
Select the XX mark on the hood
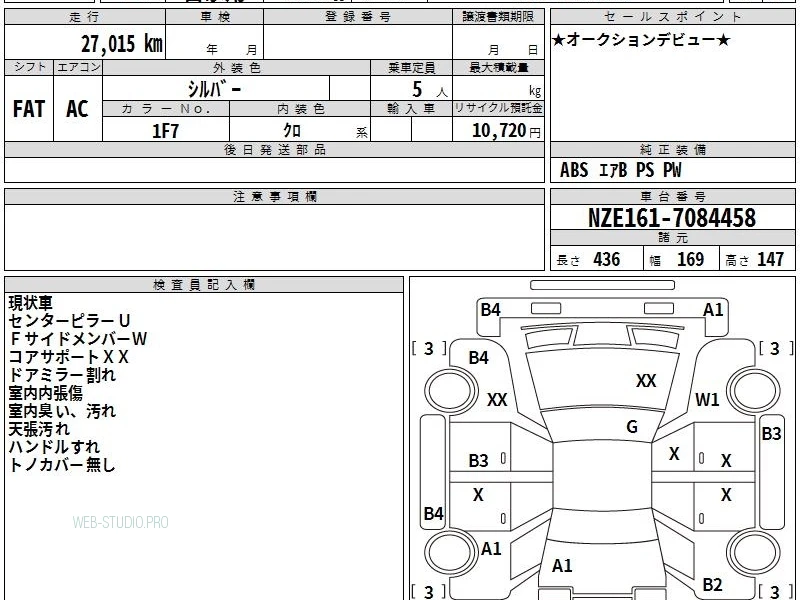(x=646, y=381)
